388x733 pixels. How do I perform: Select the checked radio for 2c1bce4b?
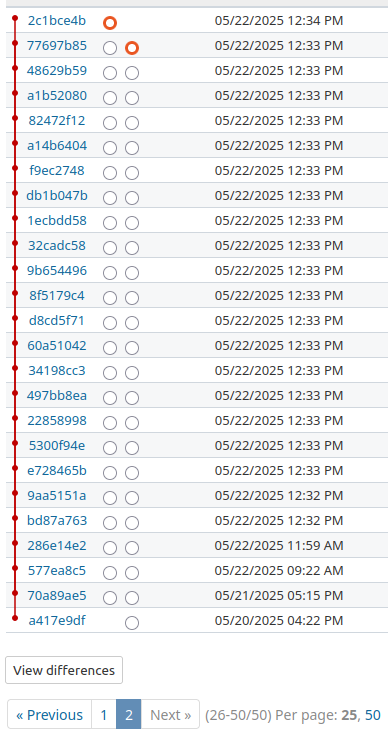[110, 23]
